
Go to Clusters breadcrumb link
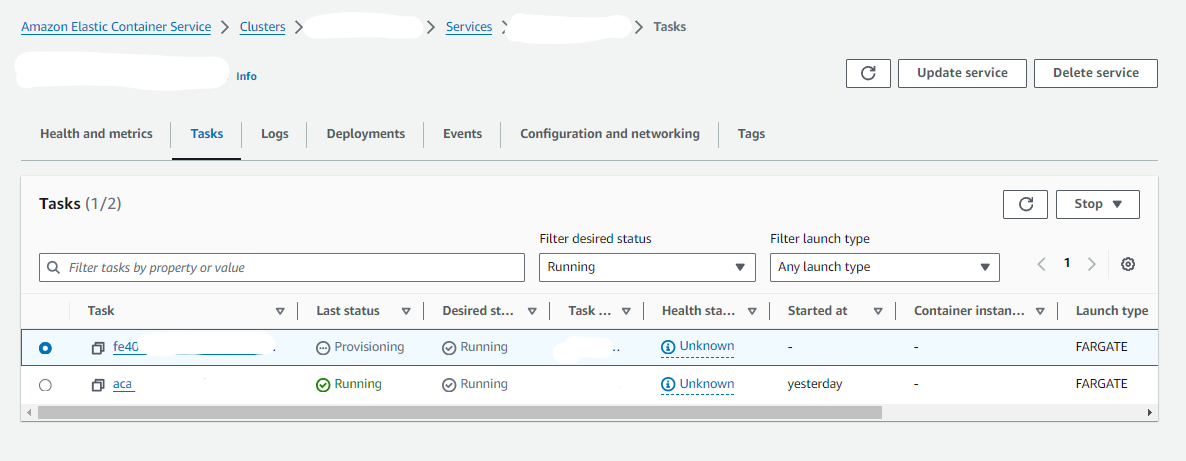point(262,27)
